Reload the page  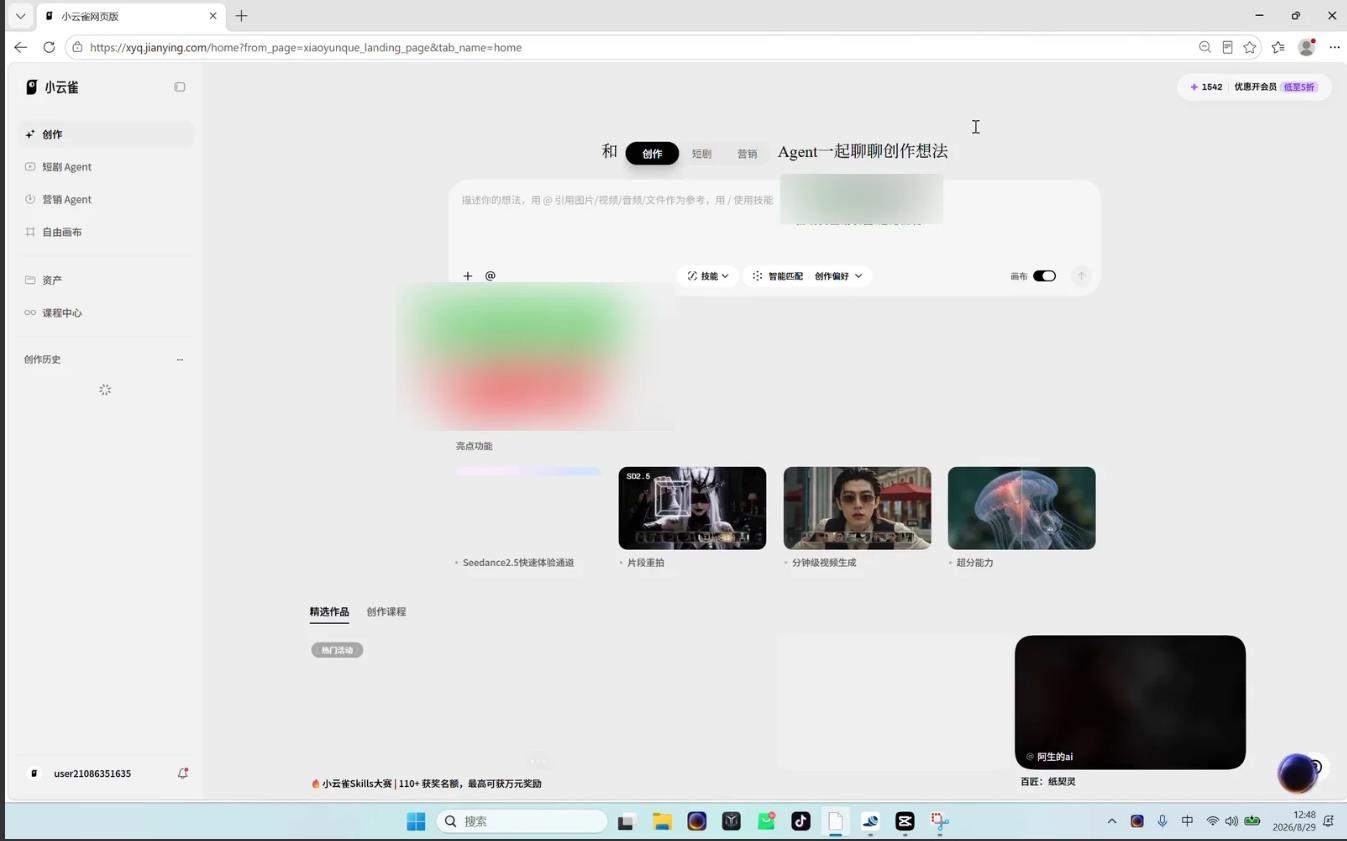coord(49,47)
